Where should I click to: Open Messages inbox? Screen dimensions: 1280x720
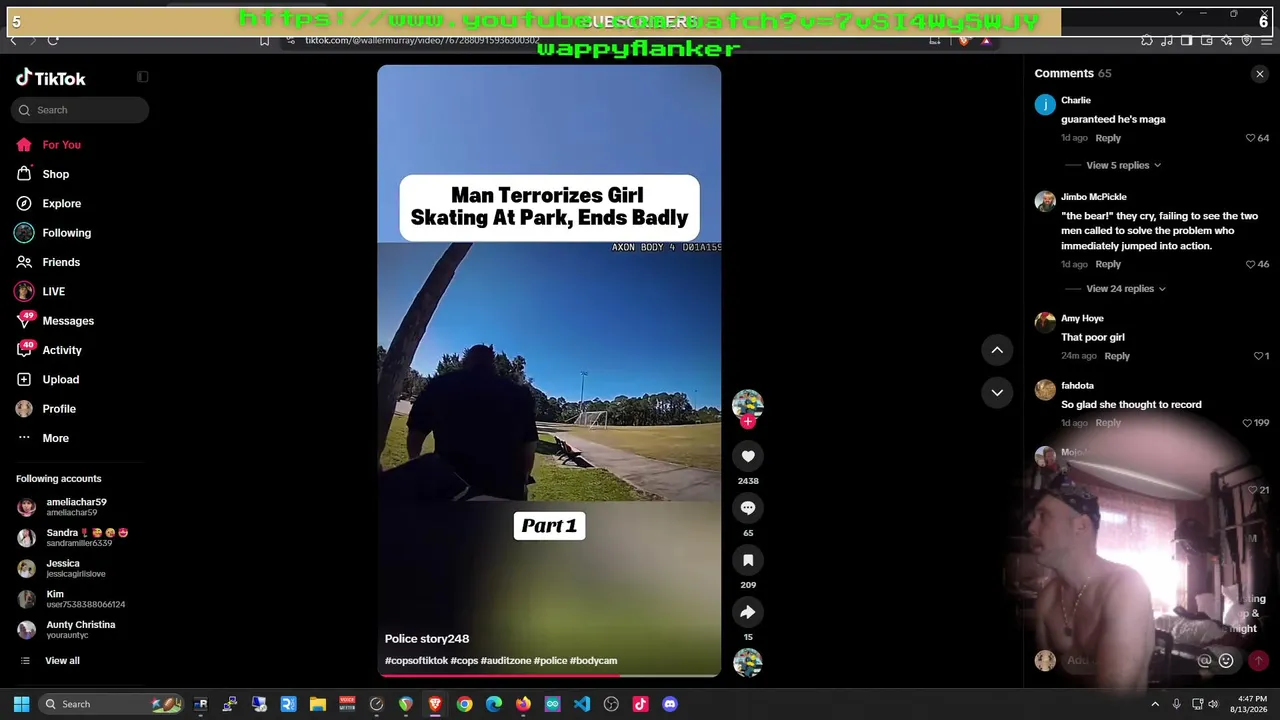point(67,321)
